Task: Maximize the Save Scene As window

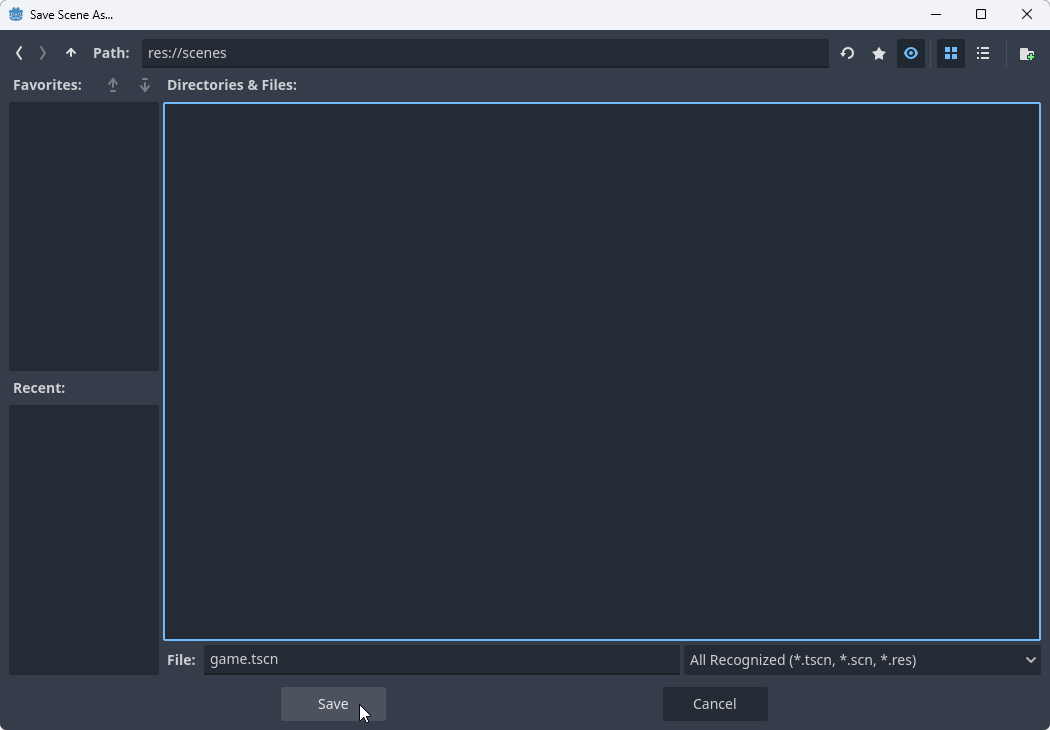Action: pos(981,14)
